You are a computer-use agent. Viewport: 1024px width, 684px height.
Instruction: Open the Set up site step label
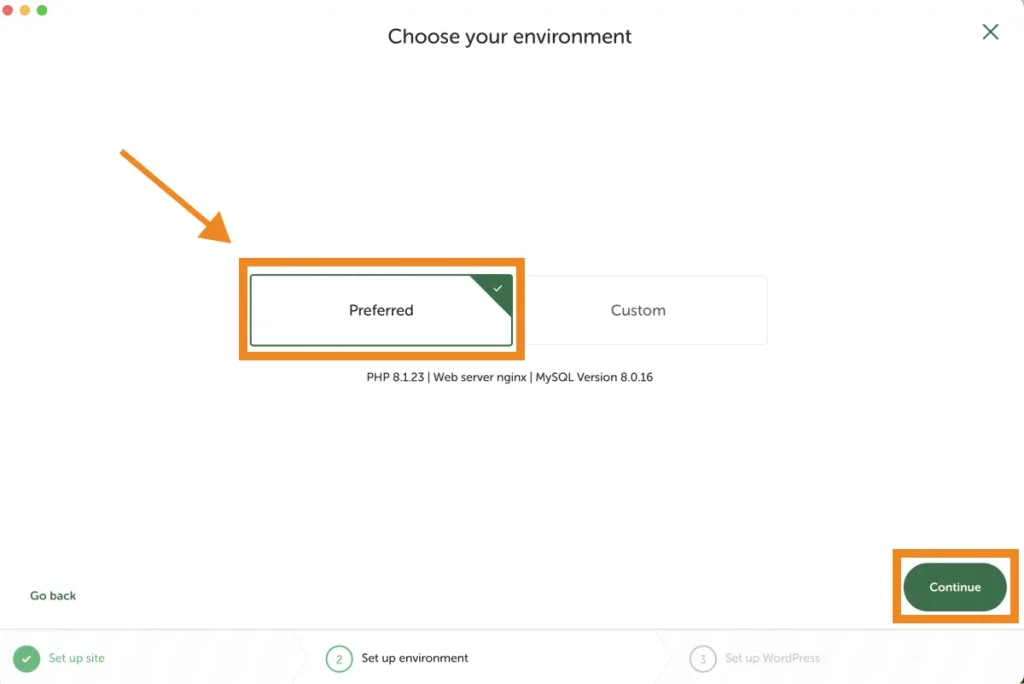(77, 658)
